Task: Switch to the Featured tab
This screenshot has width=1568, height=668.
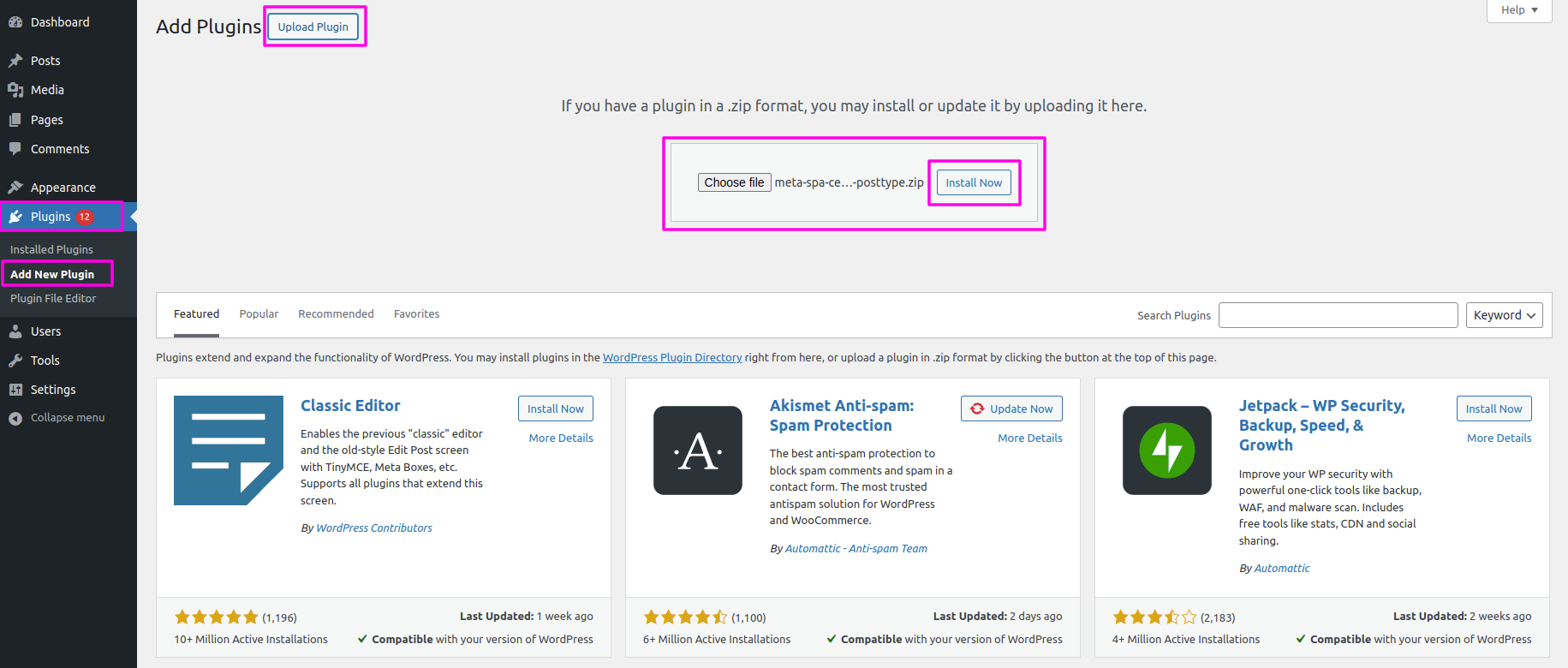Action: coord(197,314)
